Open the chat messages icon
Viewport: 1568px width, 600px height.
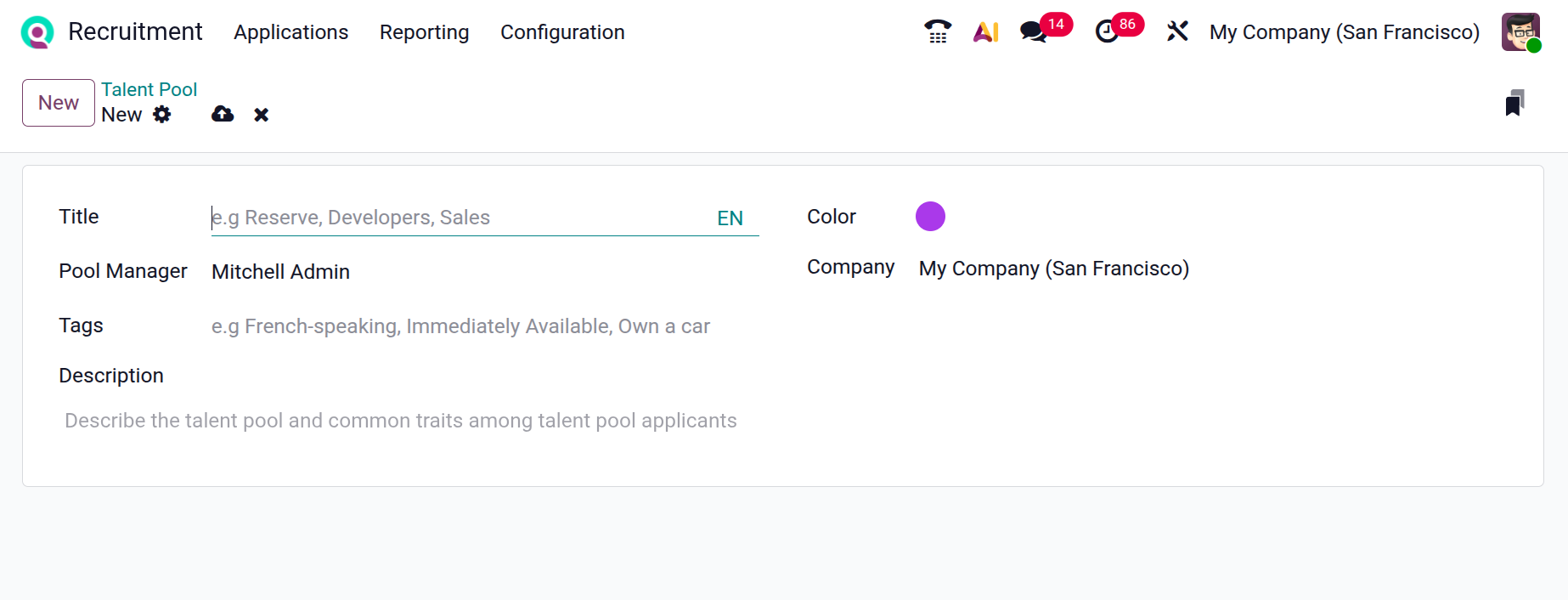[x=1034, y=32]
